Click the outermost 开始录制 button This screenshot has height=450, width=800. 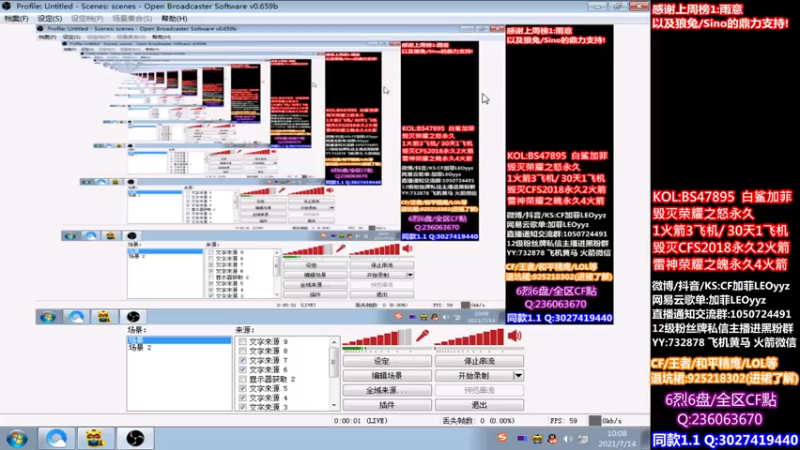(x=474, y=376)
